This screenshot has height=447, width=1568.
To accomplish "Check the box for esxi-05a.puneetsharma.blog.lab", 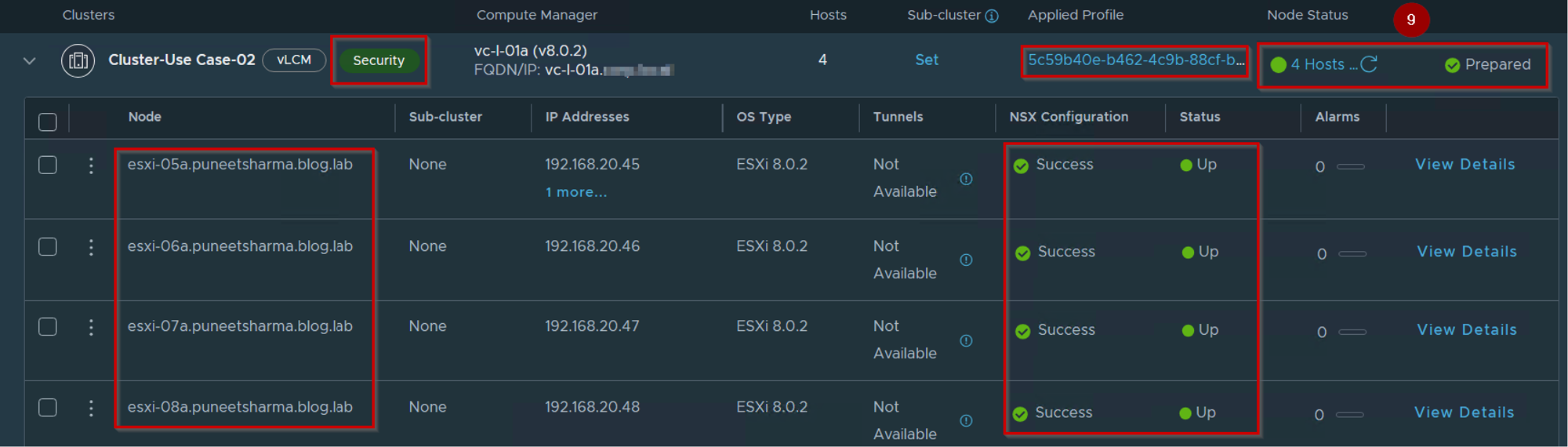I will [x=48, y=165].
